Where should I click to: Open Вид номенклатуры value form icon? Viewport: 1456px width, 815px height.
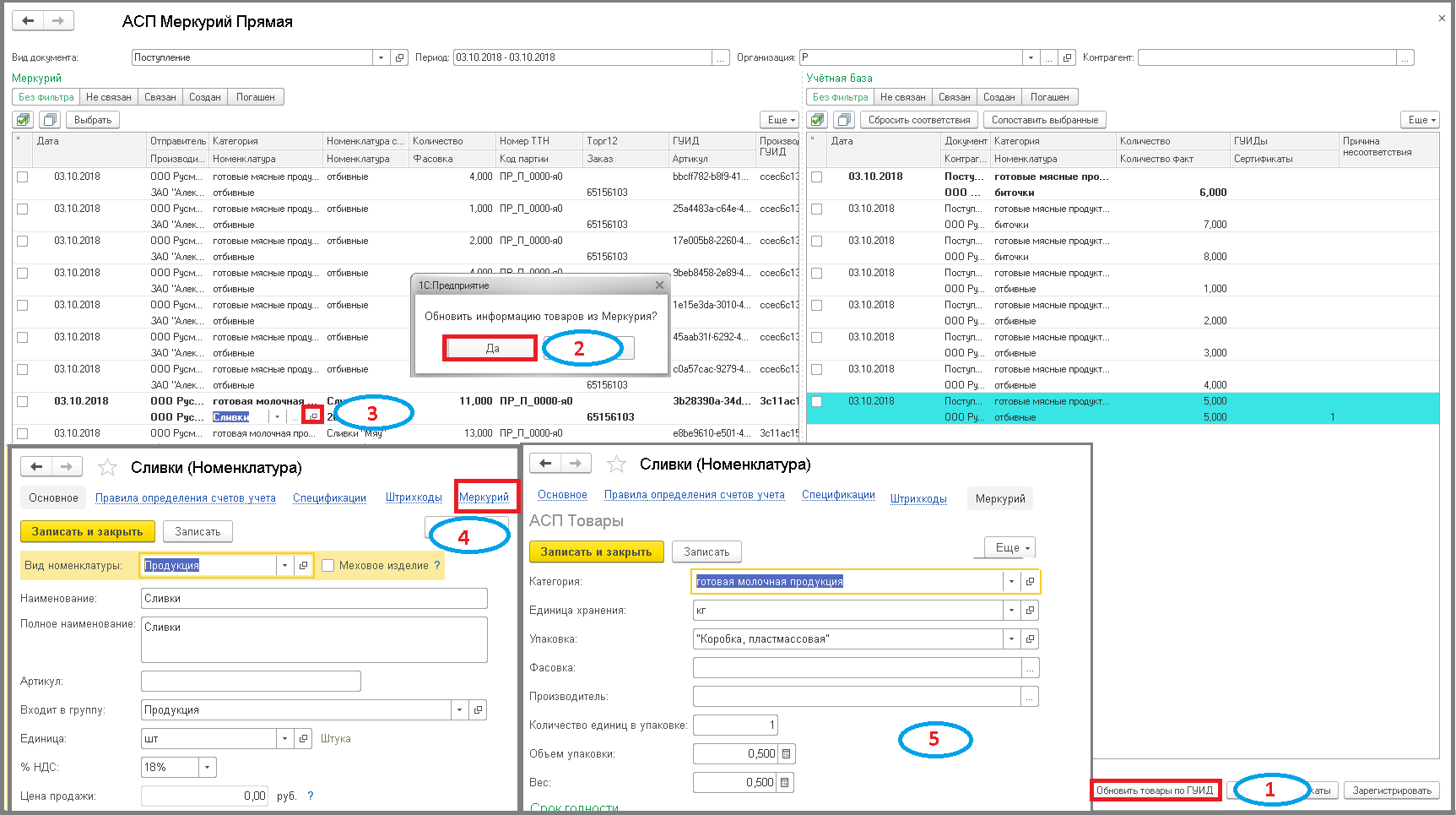[303, 565]
